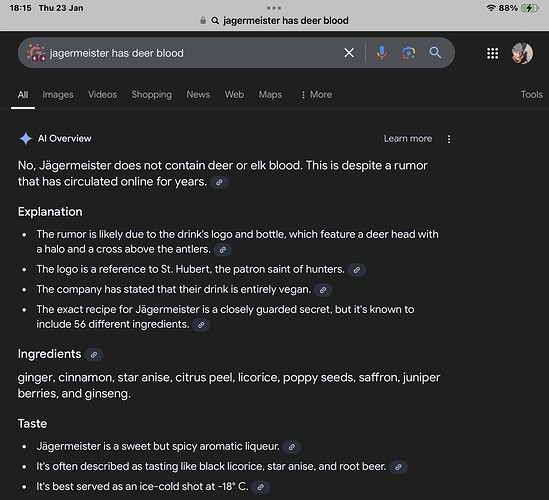The image size is (549, 500).
Task: Expand the More search filters menu
Action: tap(316, 95)
